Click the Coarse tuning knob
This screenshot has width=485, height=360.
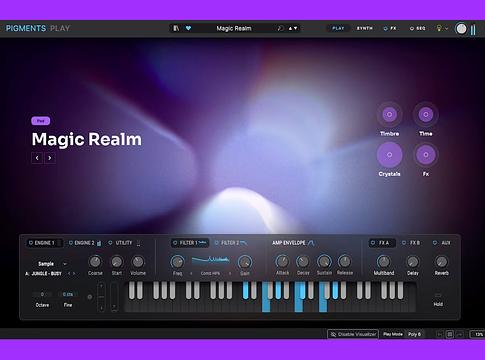[x=95, y=262]
